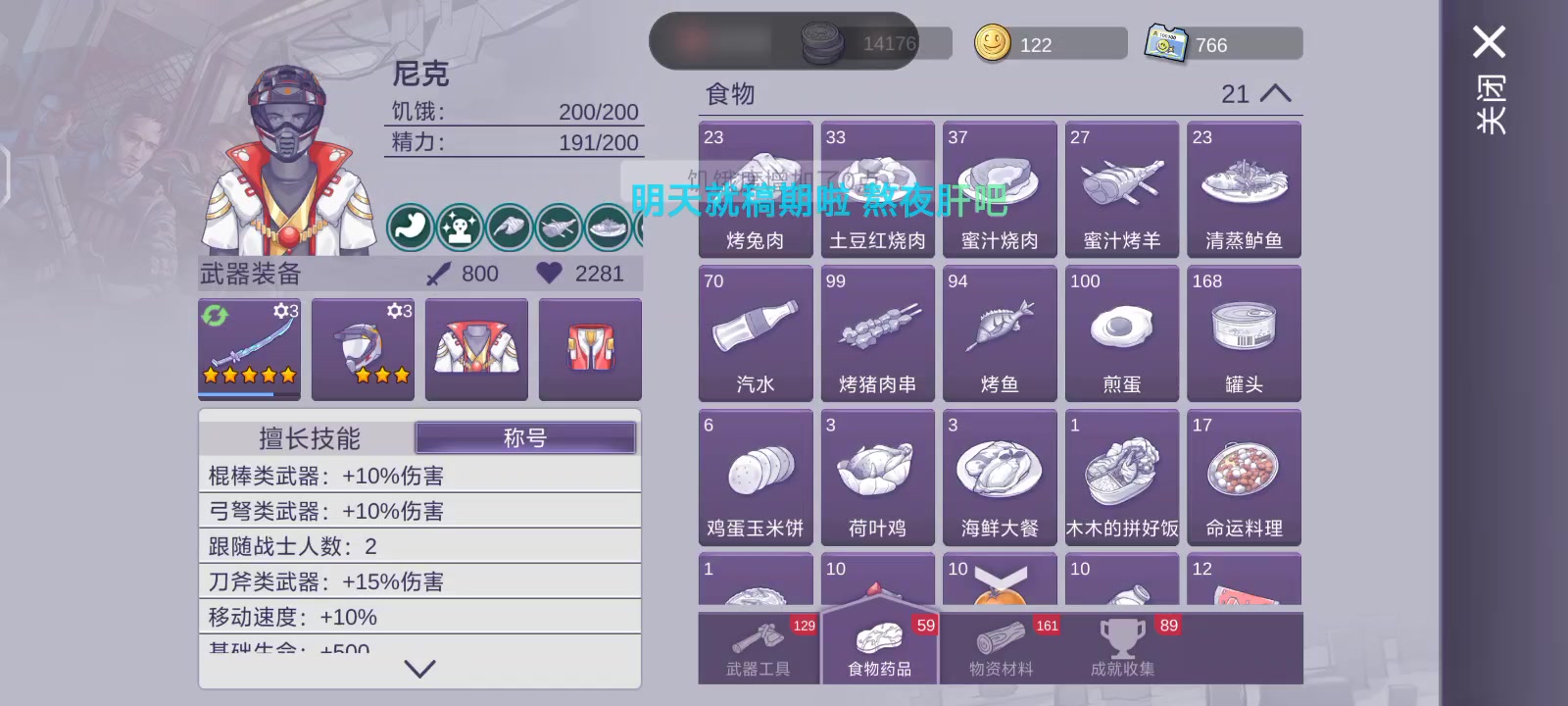Collapse the 食物 category with up arrow

point(1275,93)
